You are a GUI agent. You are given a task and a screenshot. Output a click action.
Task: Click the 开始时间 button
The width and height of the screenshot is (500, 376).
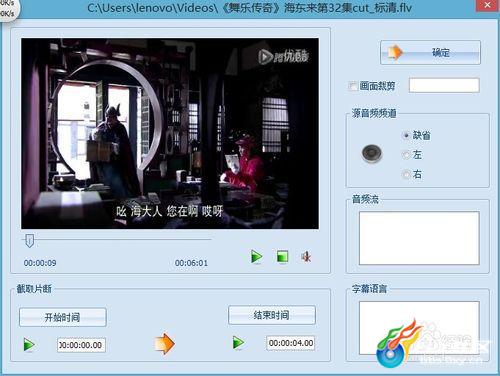[x=63, y=317]
